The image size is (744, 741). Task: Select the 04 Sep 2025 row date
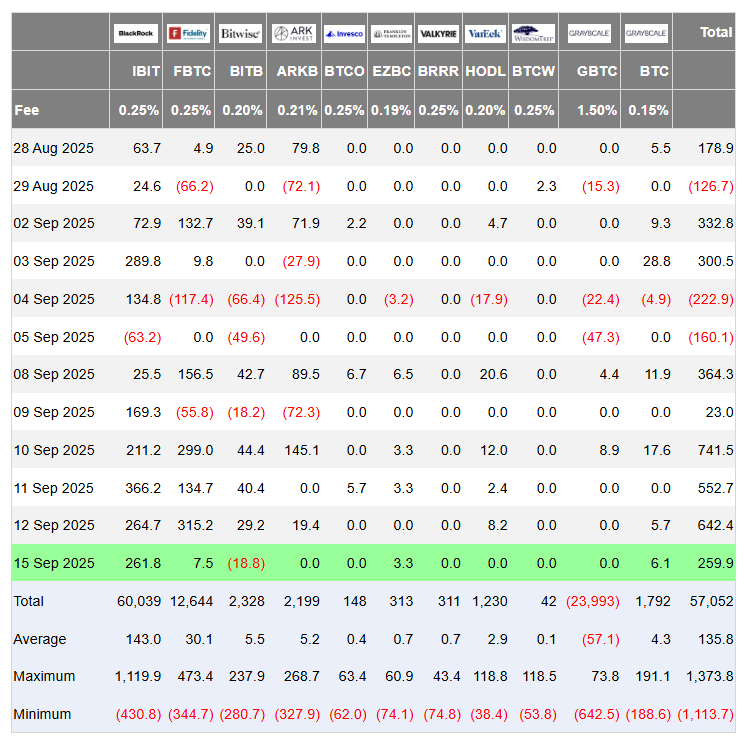pos(54,299)
